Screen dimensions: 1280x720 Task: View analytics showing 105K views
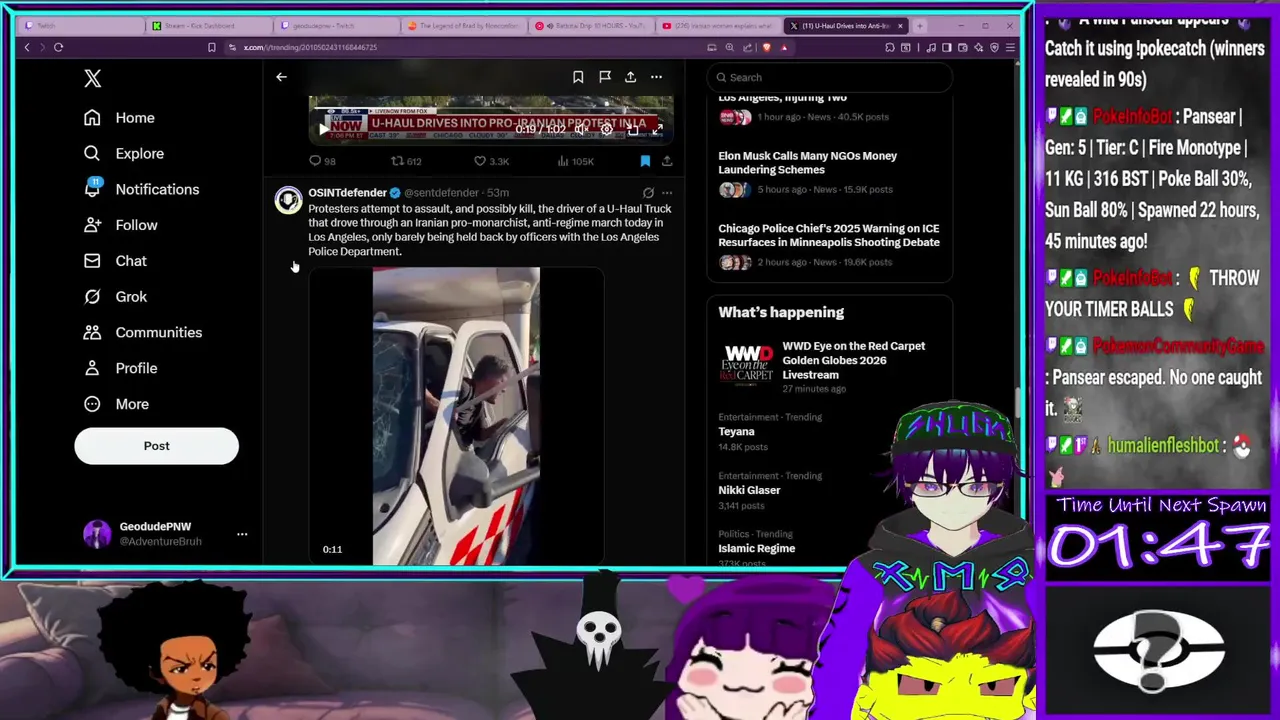(x=575, y=161)
